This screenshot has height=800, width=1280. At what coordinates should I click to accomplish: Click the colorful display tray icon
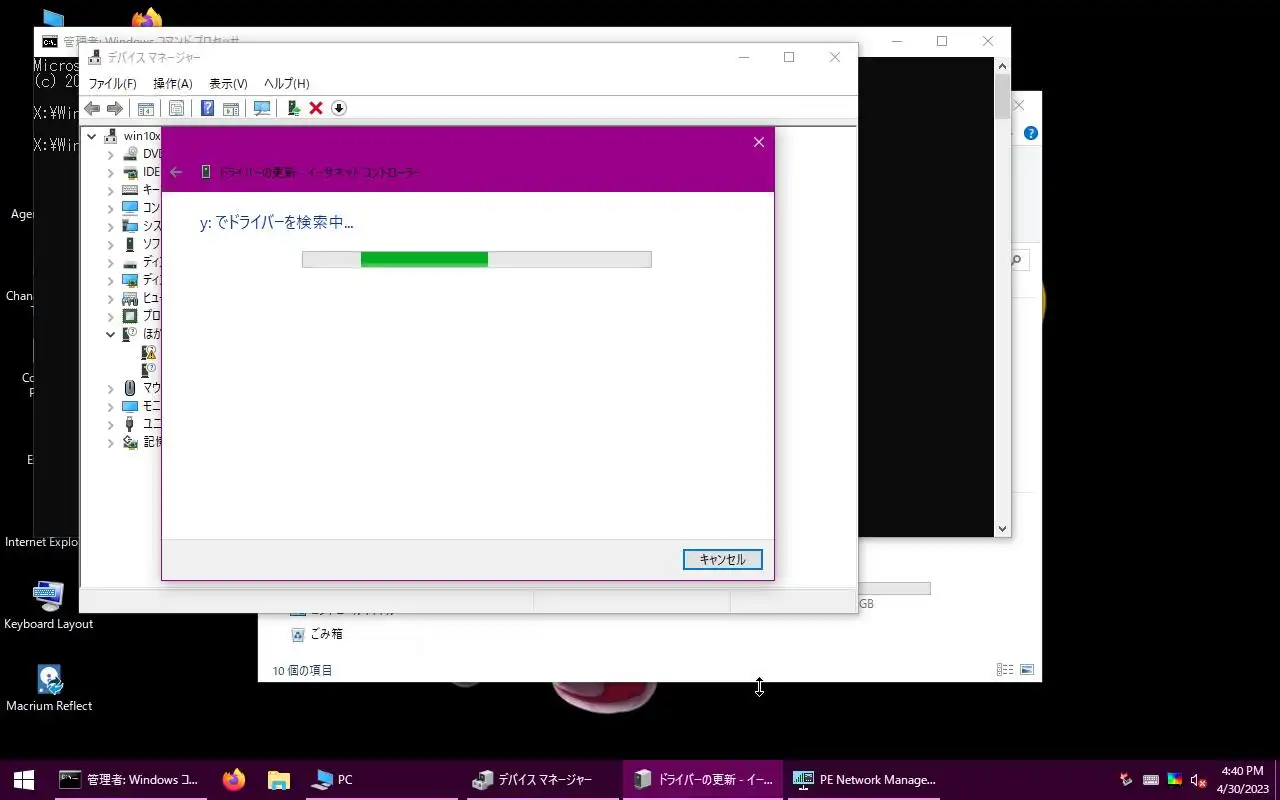pyautogui.click(x=1175, y=780)
